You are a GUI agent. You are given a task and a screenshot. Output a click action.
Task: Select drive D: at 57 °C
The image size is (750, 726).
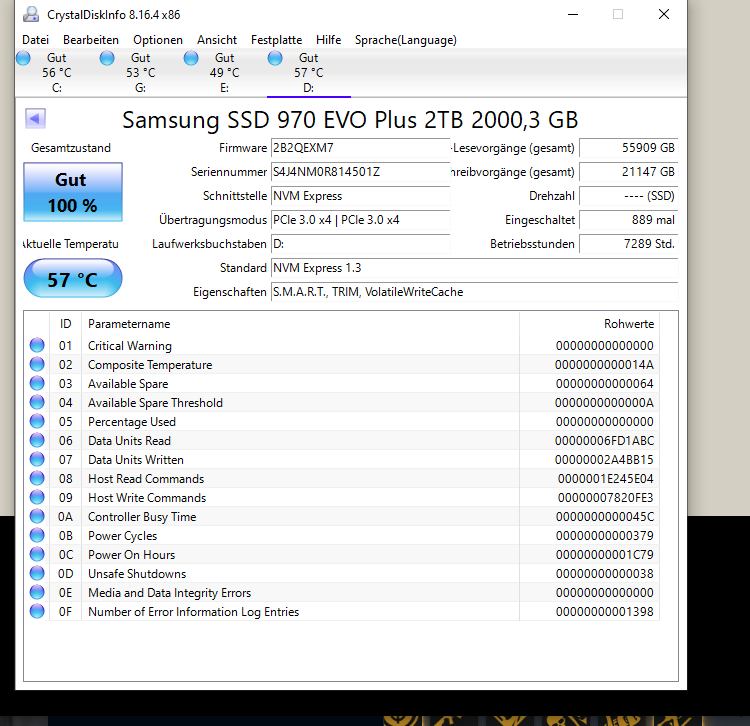pos(309,73)
